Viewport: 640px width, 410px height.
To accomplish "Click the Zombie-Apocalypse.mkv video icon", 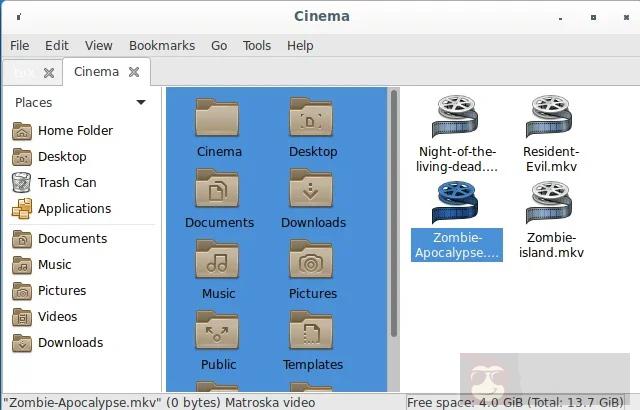I will tap(457, 203).
